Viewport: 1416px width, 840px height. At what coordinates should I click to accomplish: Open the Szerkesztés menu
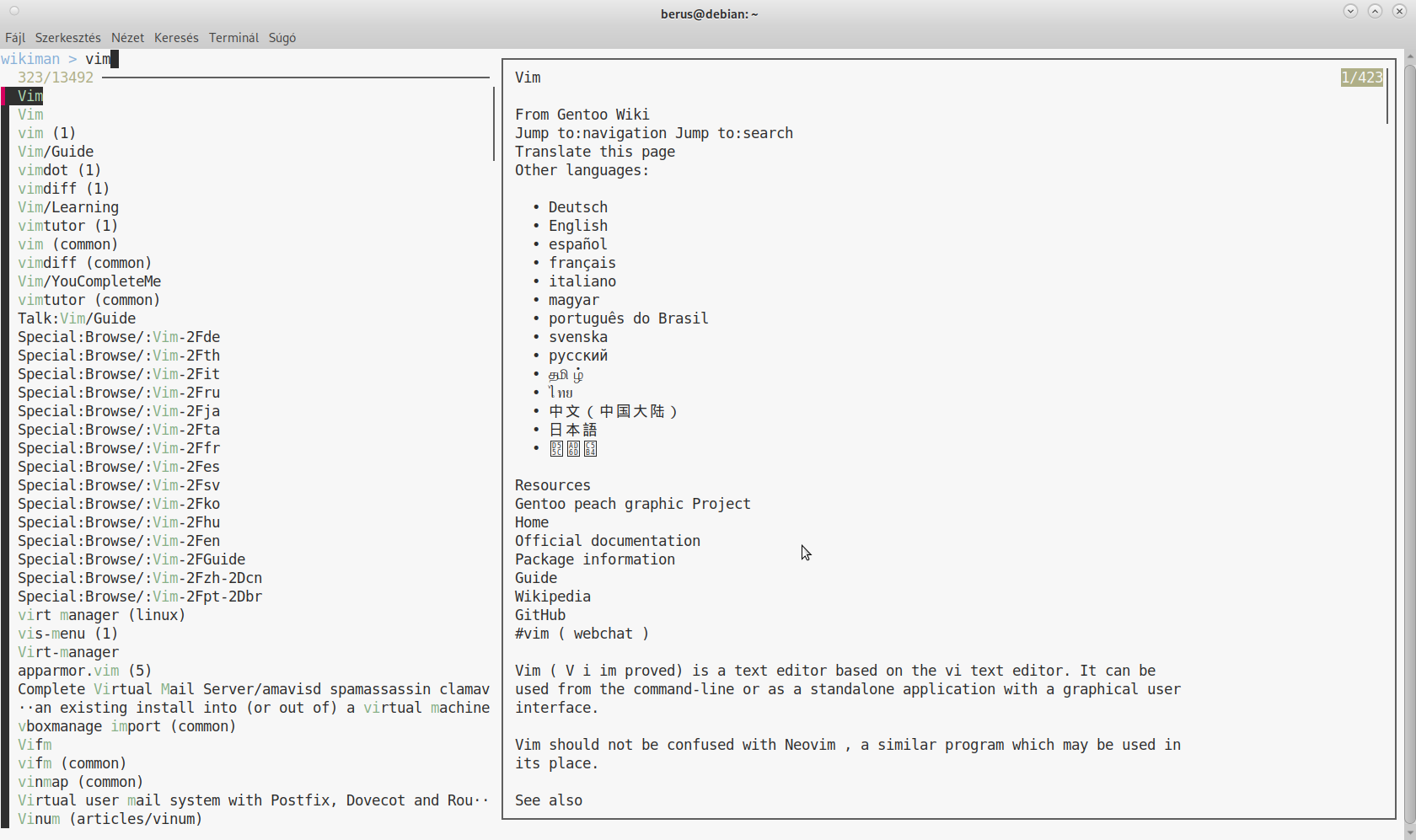click(x=67, y=38)
